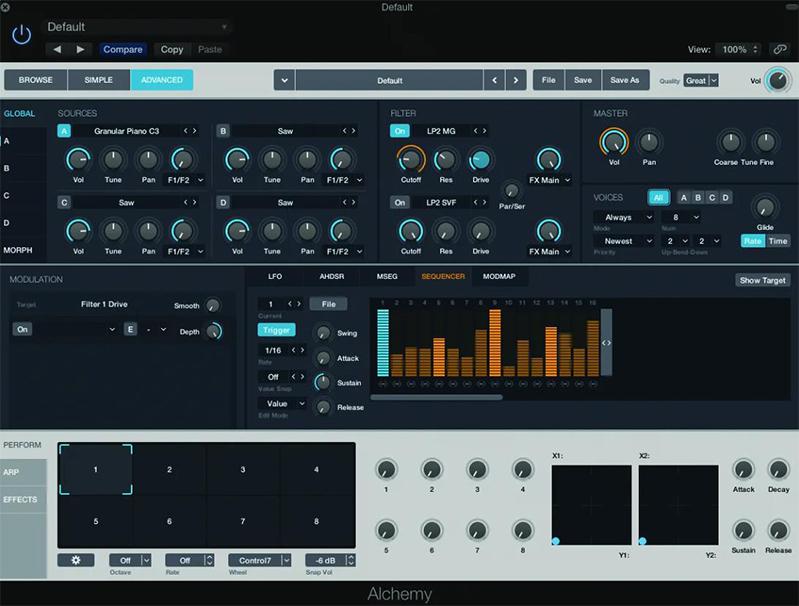Click the Snap Vol -6 dB stepper
Viewport: 799px width, 606px height.
pos(351,560)
